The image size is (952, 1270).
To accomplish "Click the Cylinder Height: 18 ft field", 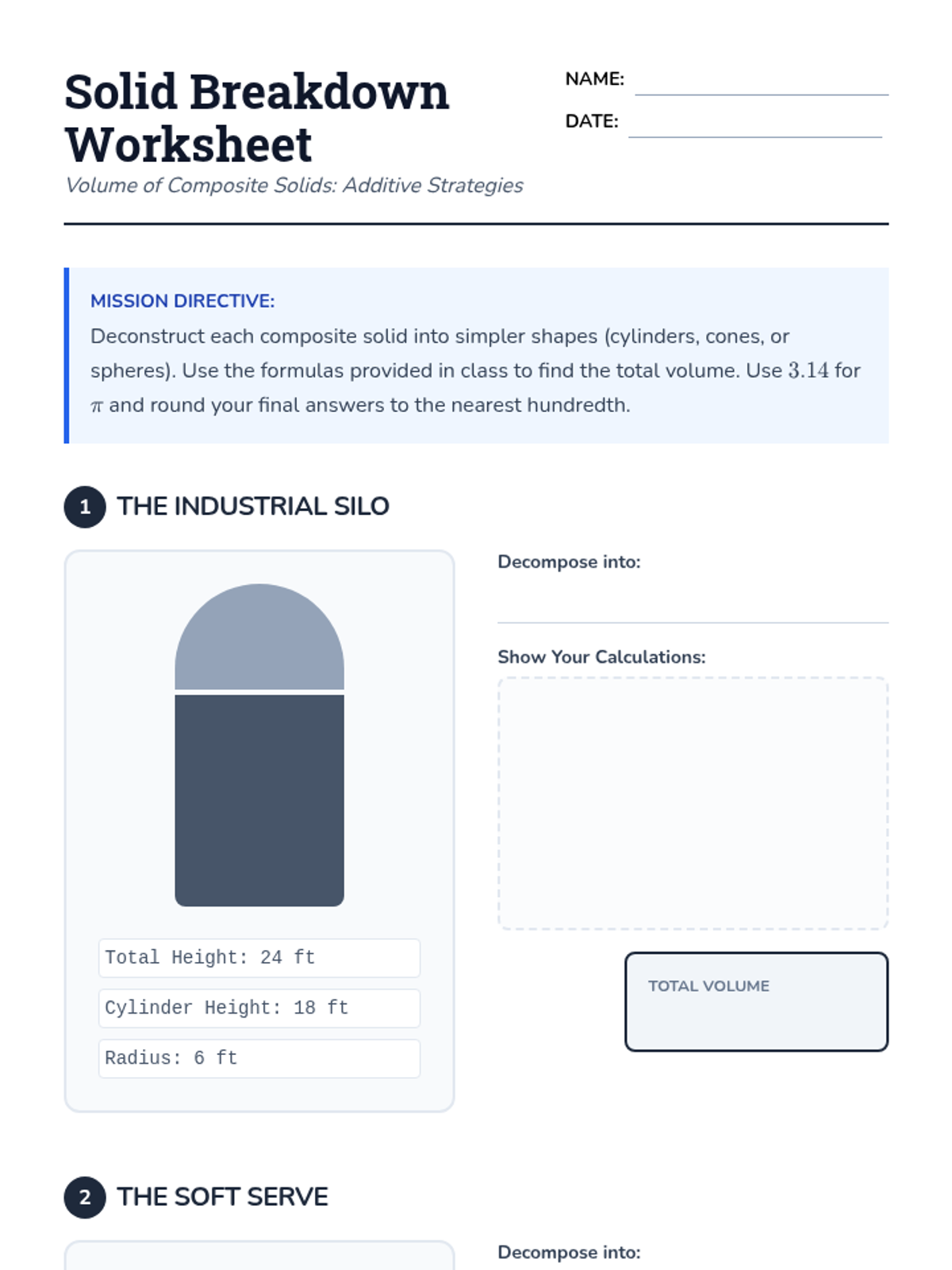I will [259, 1008].
